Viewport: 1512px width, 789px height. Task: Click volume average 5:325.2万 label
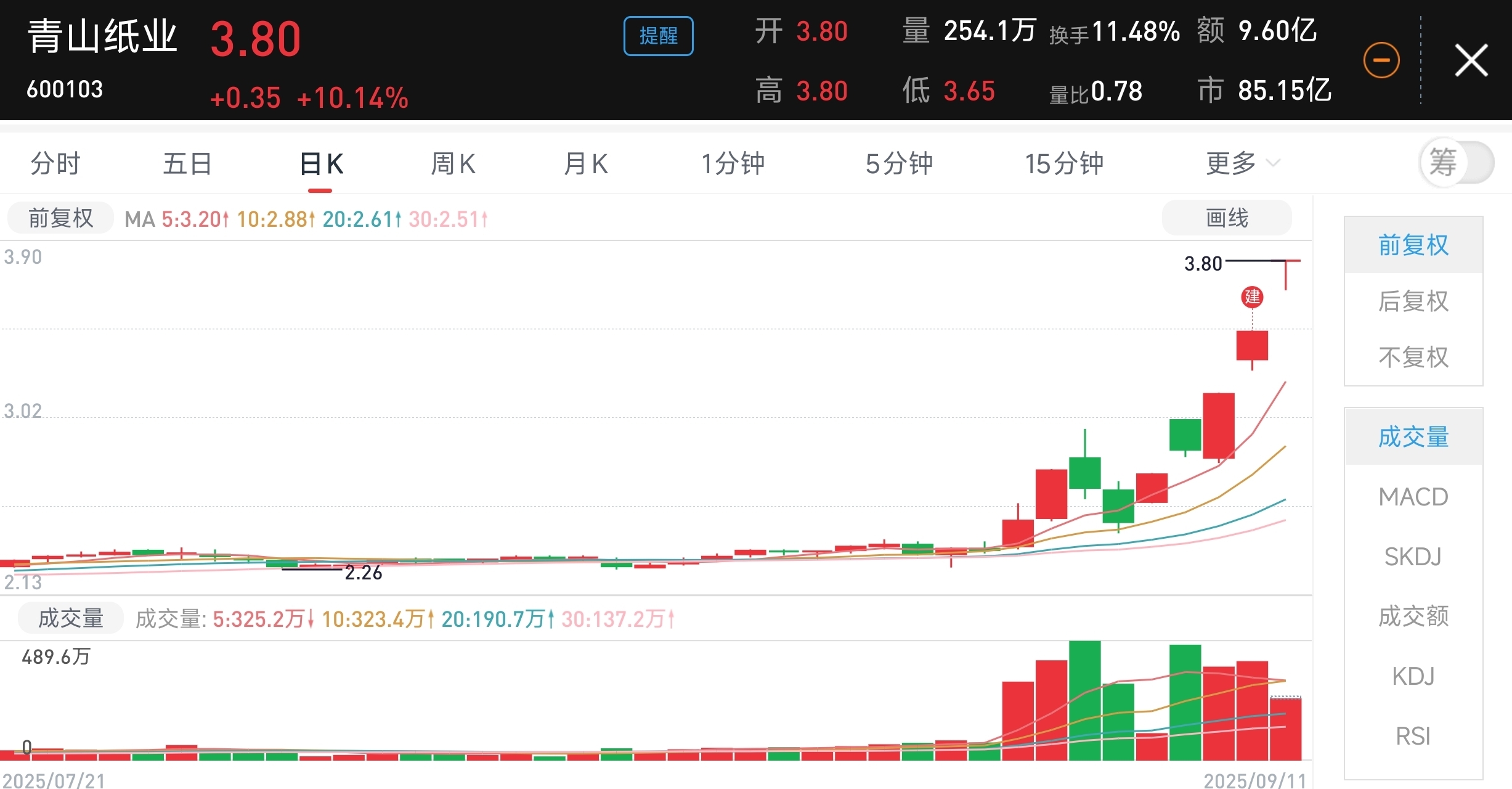tap(264, 619)
